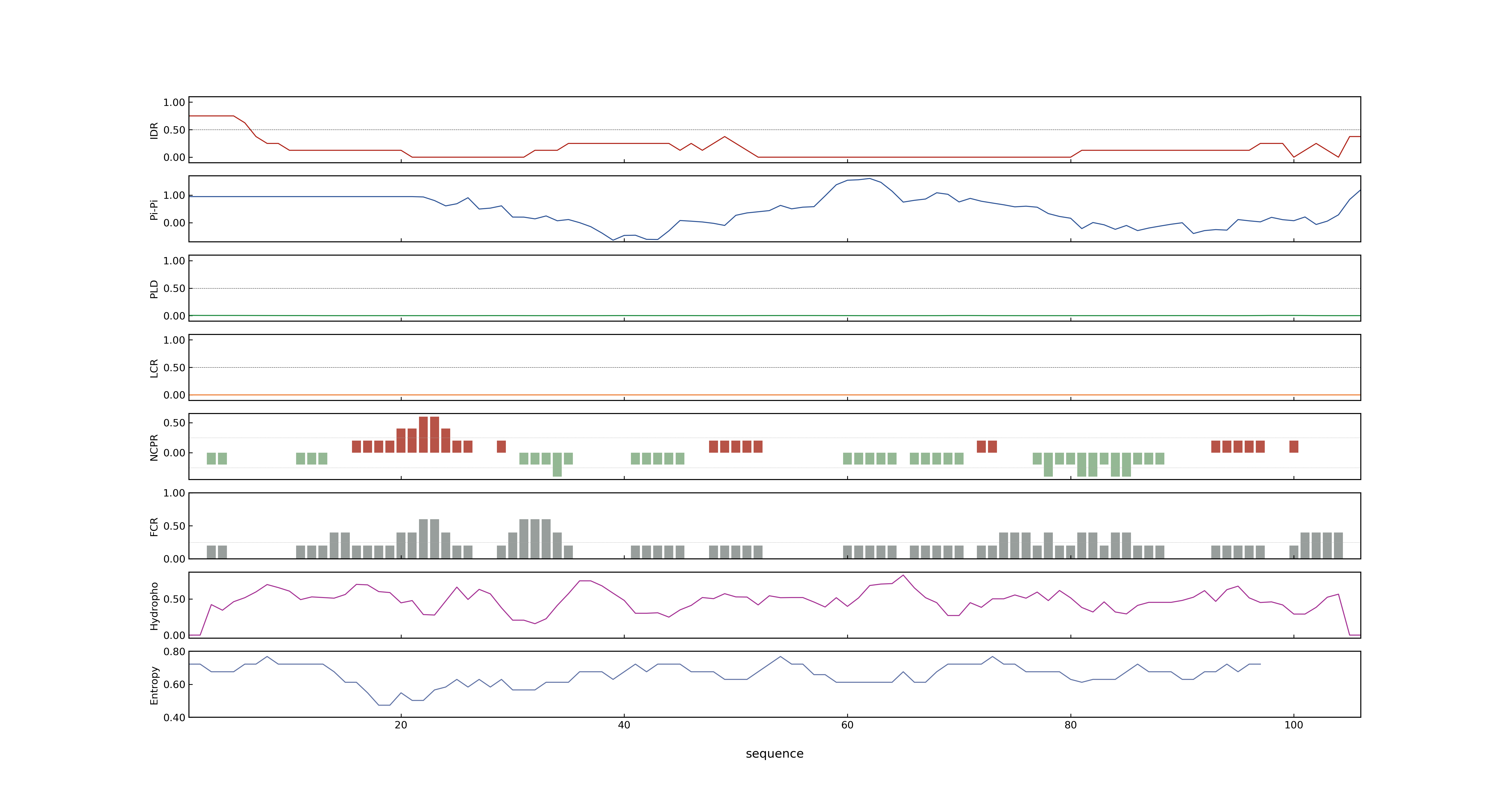Click the 0.60 tick of the Entropy panel
The image size is (1512, 806).
[174, 685]
